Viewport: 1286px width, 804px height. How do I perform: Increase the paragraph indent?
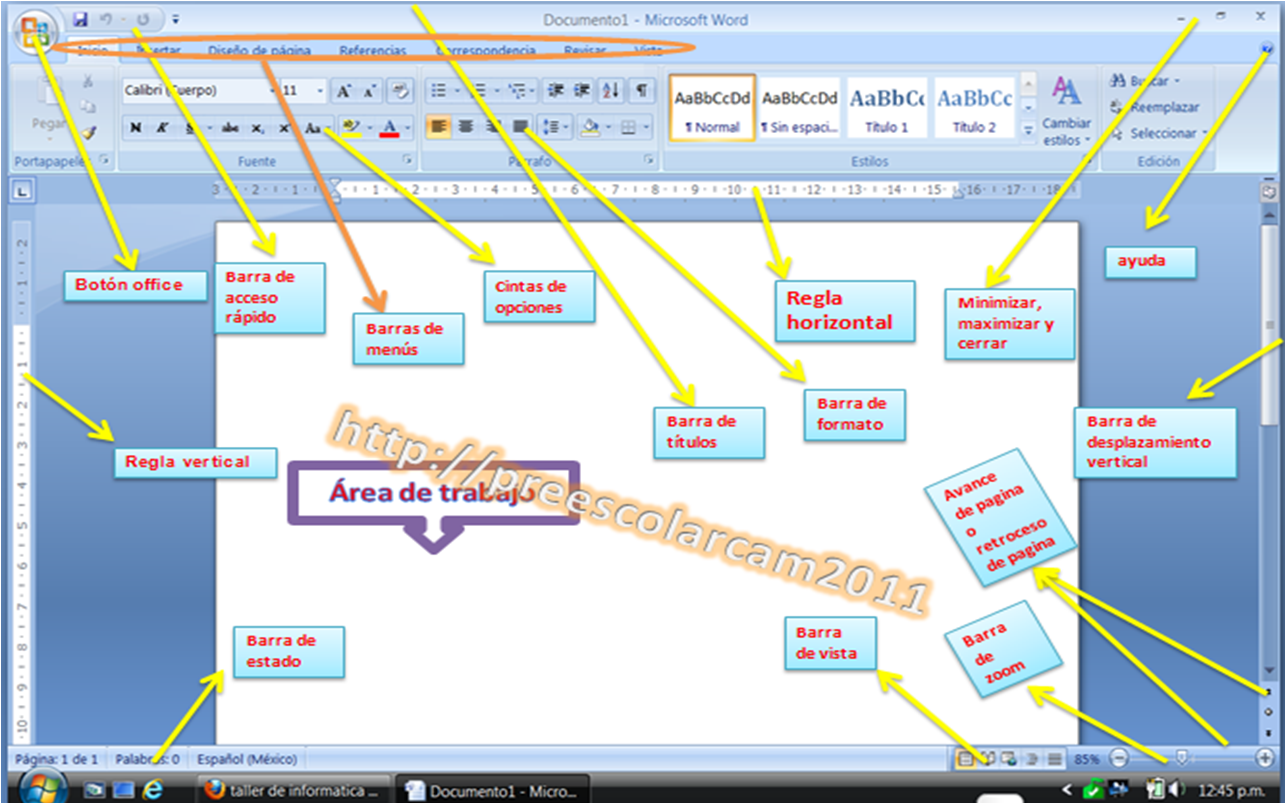pyautogui.click(x=584, y=91)
